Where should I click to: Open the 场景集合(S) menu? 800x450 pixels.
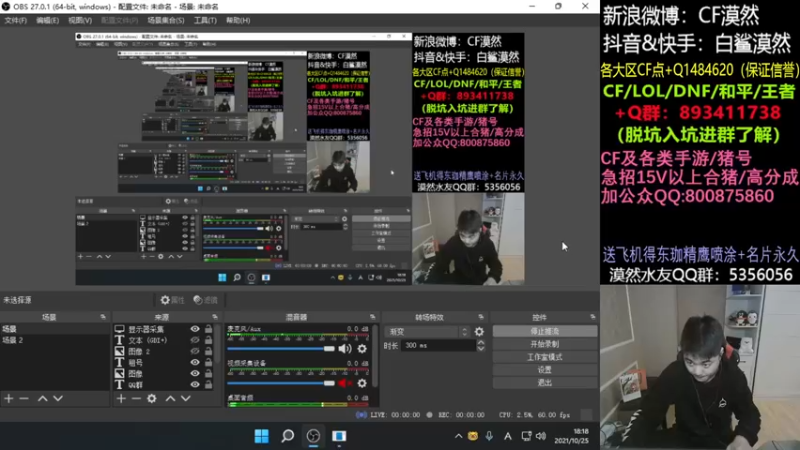point(166,20)
